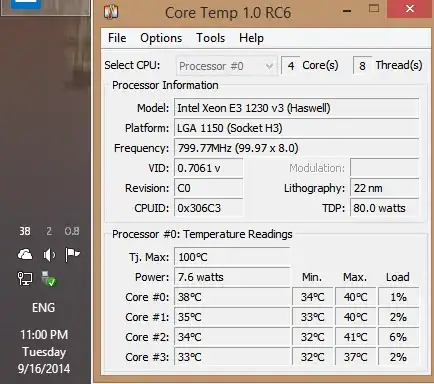Viewport: 434px width, 384px height.
Task: Minimize the Core Temp window
Action: click(x=347, y=11)
